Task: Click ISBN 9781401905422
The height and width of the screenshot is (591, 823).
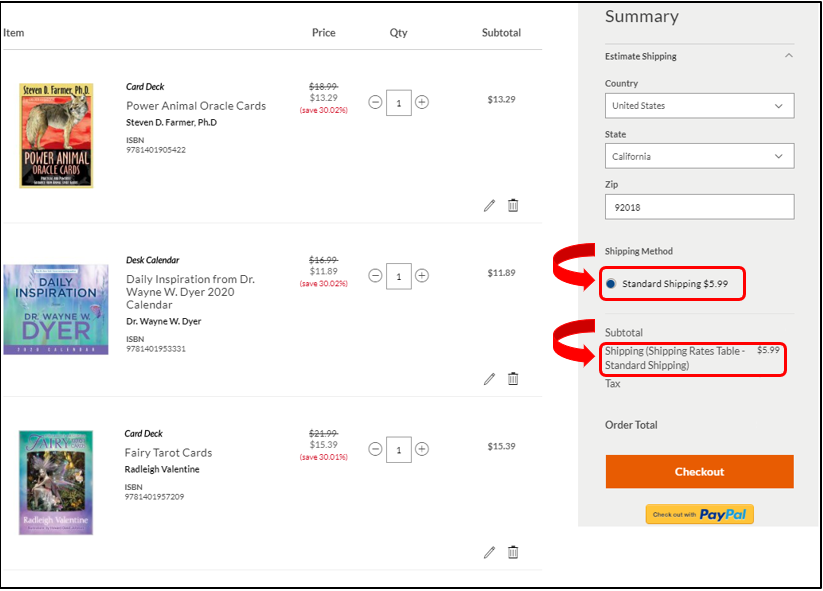Action: pos(156,150)
